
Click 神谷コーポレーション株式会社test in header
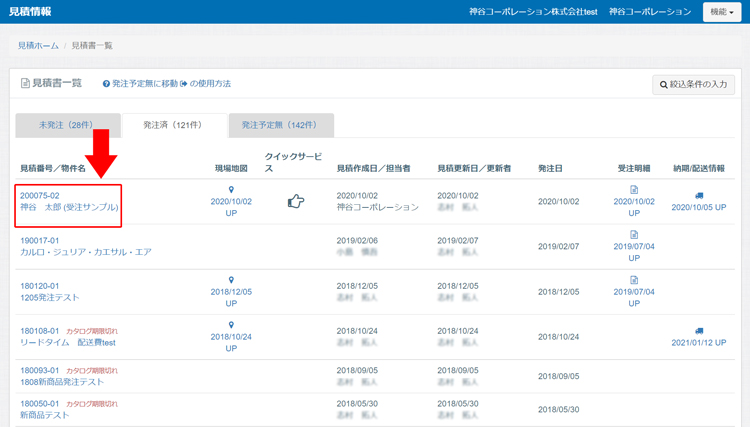pyautogui.click(x=533, y=11)
